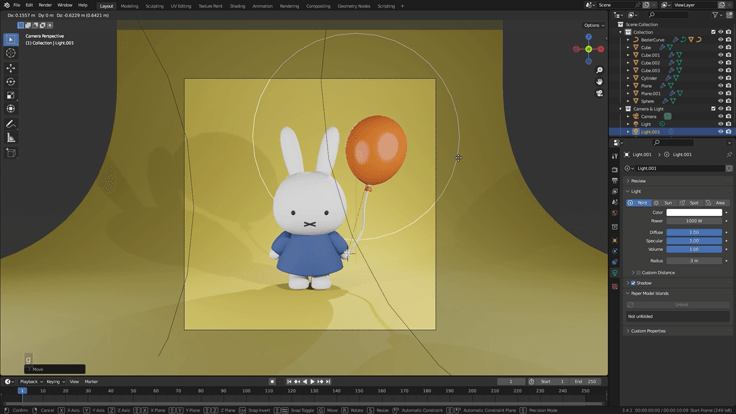
Task: Open the Keying dropdown in timeline
Action: coord(55,382)
